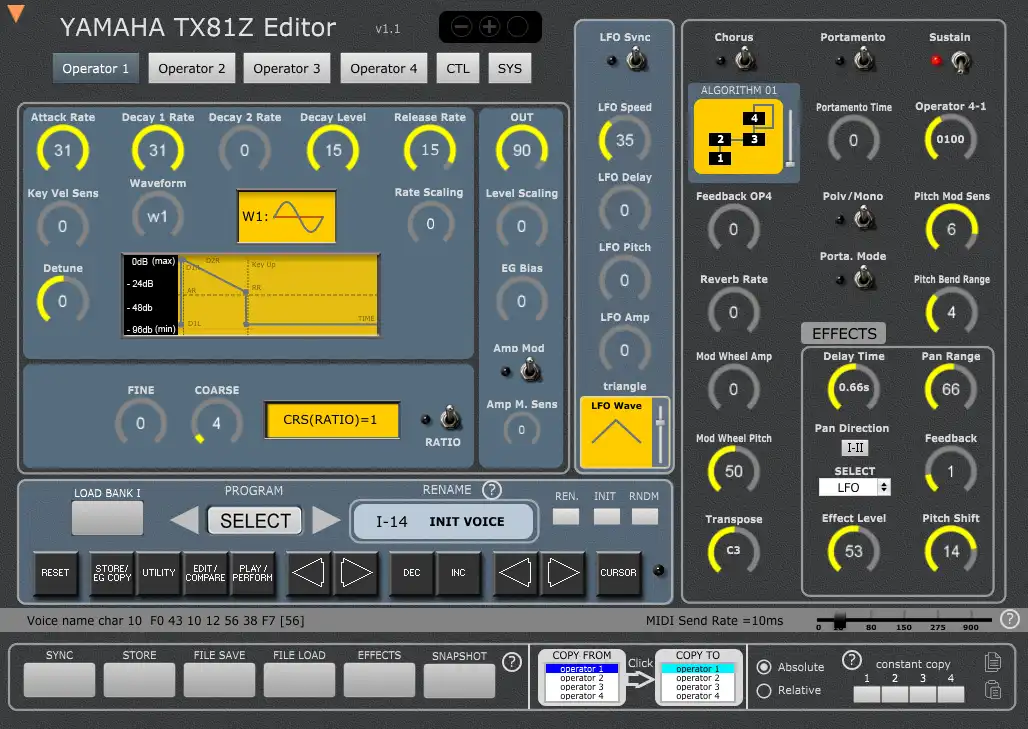Open the SYS tab
1028x729 pixels.
[509, 68]
